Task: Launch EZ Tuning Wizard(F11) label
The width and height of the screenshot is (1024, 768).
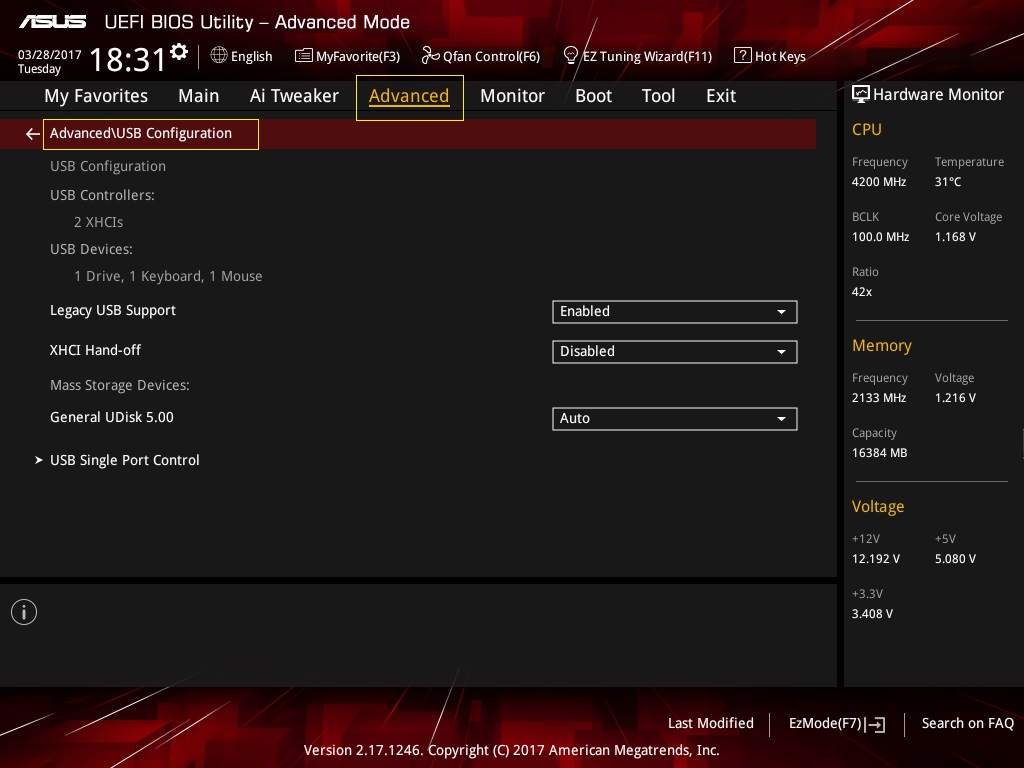Action: (x=647, y=57)
